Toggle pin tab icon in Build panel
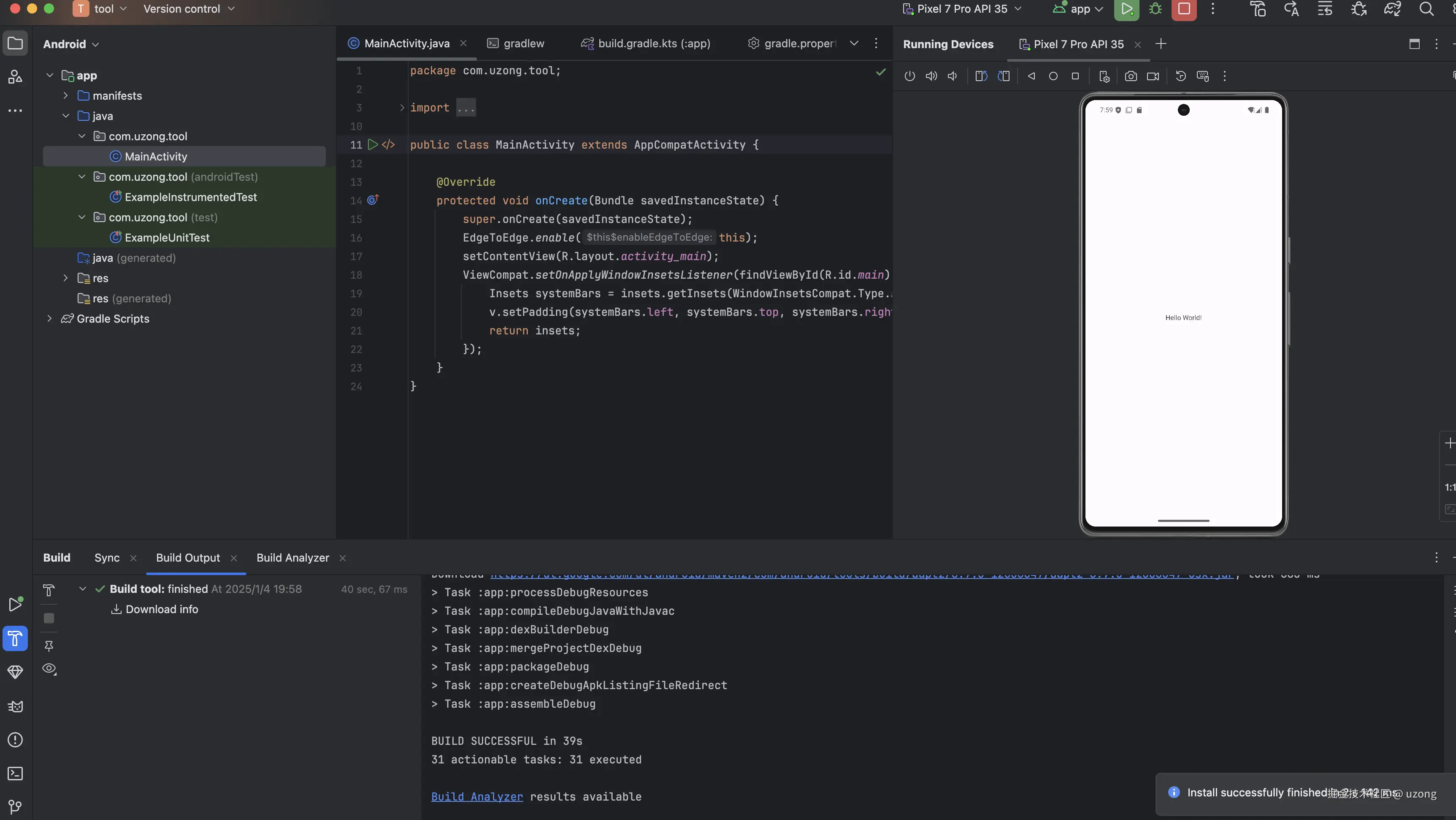Image resolution: width=1456 pixels, height=820 pixels. click(49, 645)
